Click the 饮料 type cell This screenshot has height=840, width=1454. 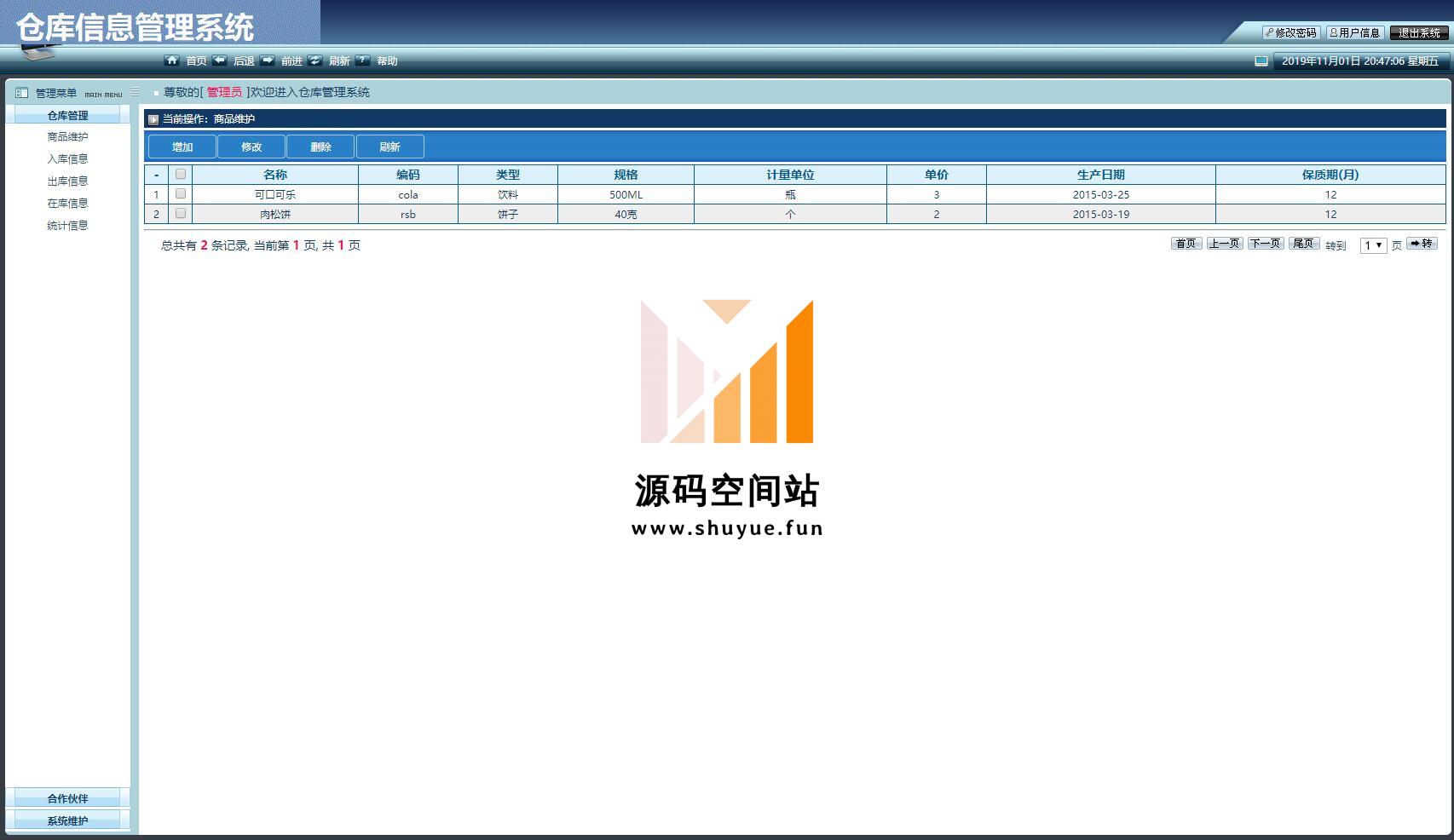click(x=508, y=195)
